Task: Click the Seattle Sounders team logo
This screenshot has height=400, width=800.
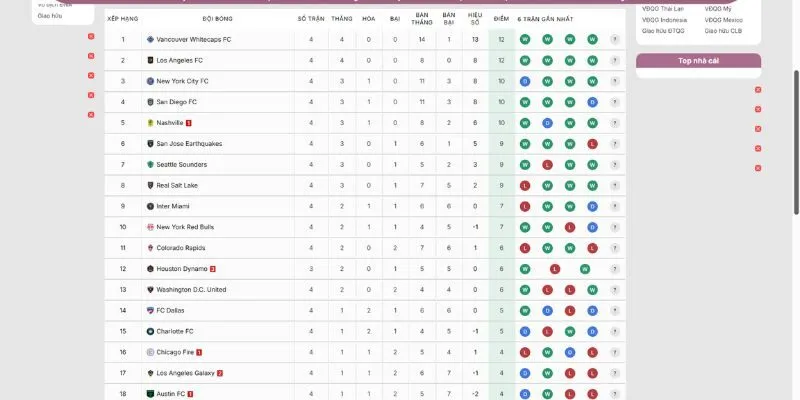Action: 150,164
